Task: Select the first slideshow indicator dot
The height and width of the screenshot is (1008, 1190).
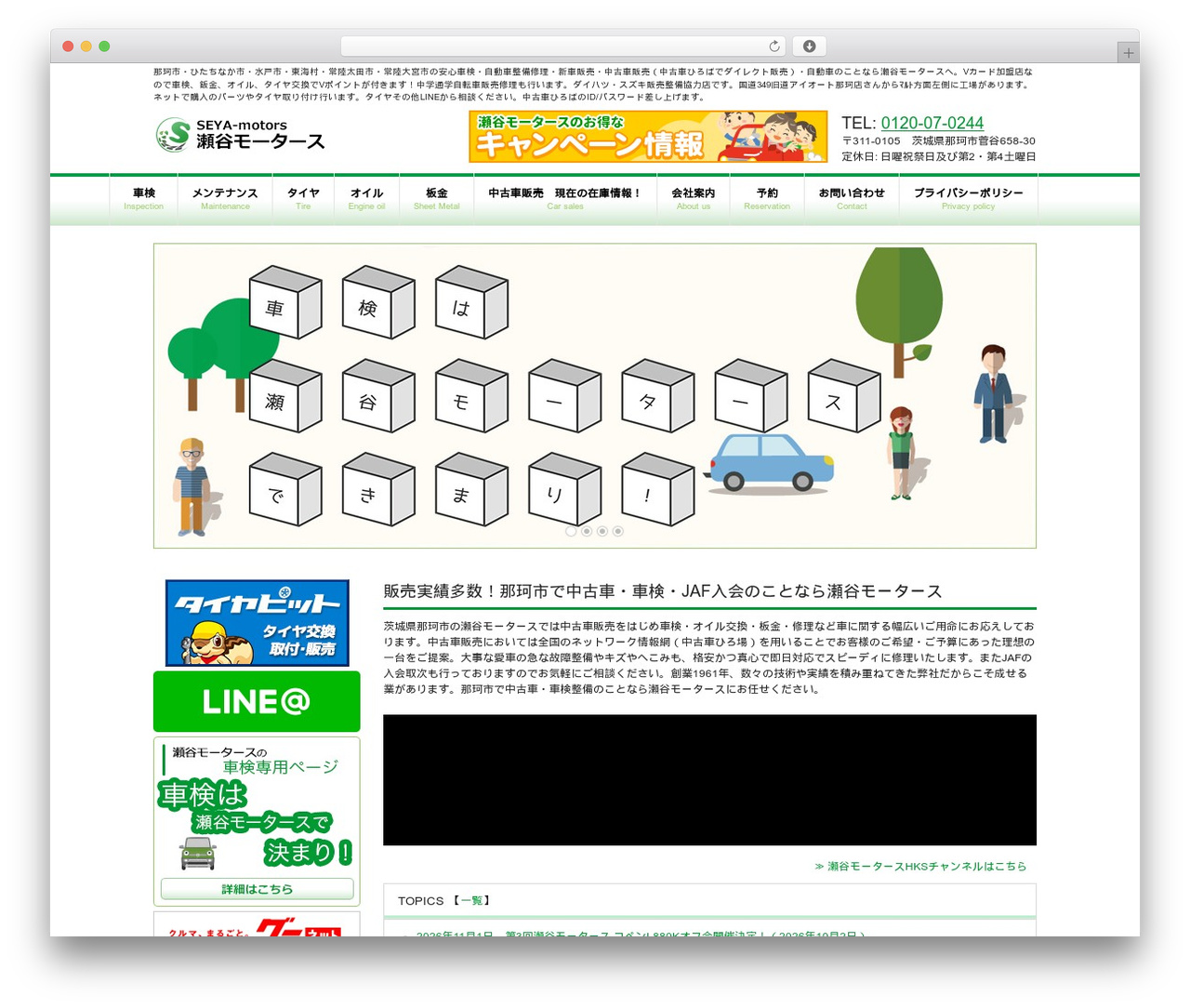Action: coord(571,531)
